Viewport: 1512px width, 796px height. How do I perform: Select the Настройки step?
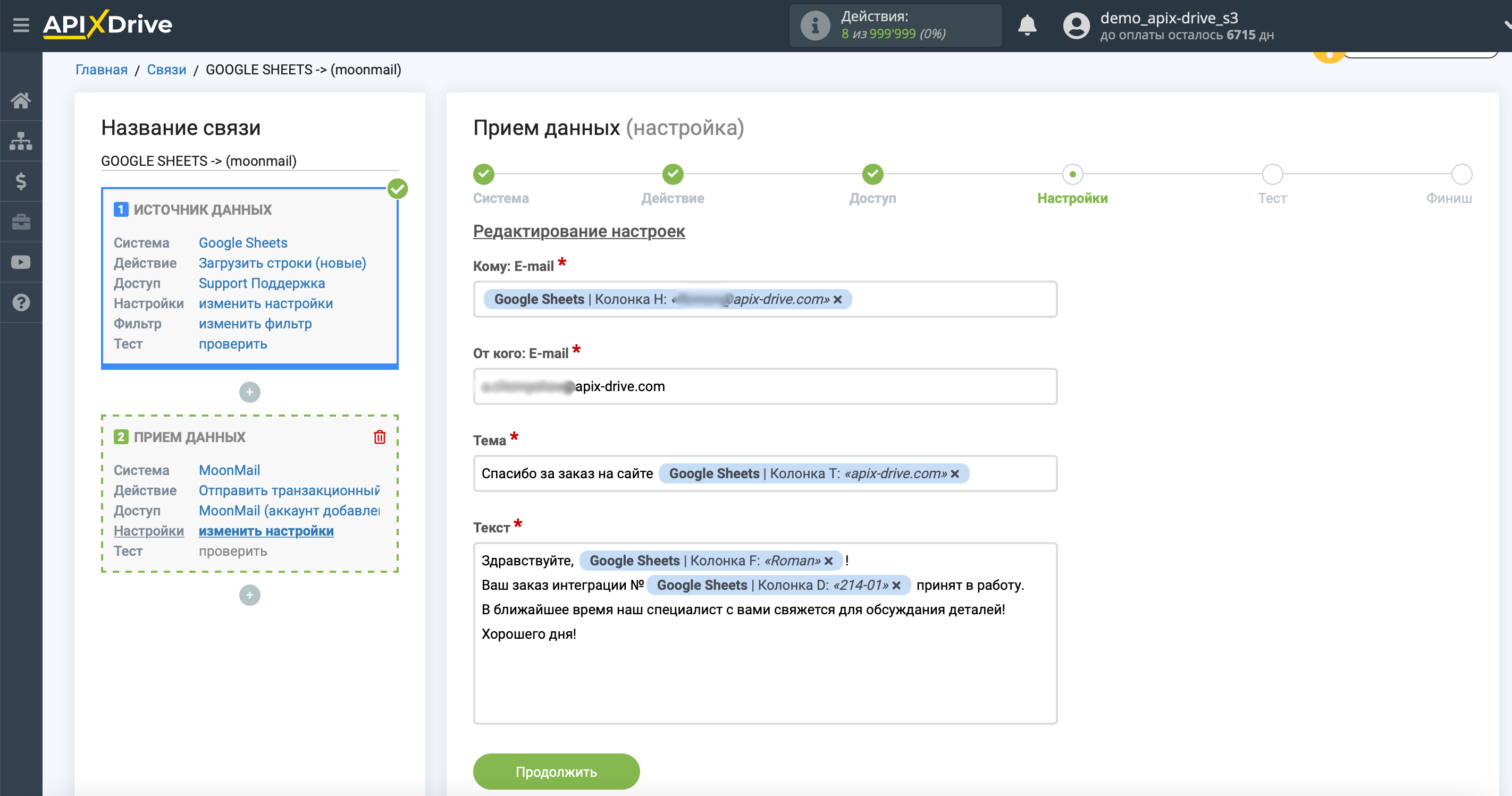point(1072,174)
